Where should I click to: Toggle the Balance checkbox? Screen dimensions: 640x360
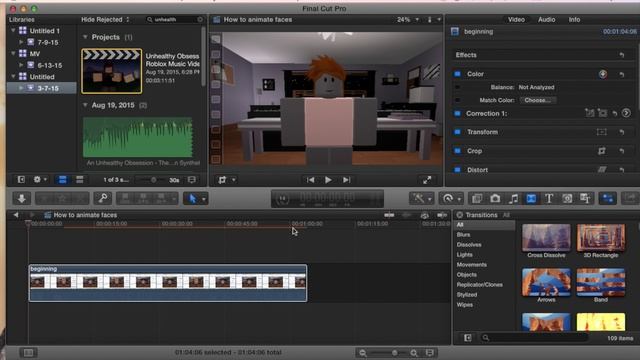click(x=457, y=87)
